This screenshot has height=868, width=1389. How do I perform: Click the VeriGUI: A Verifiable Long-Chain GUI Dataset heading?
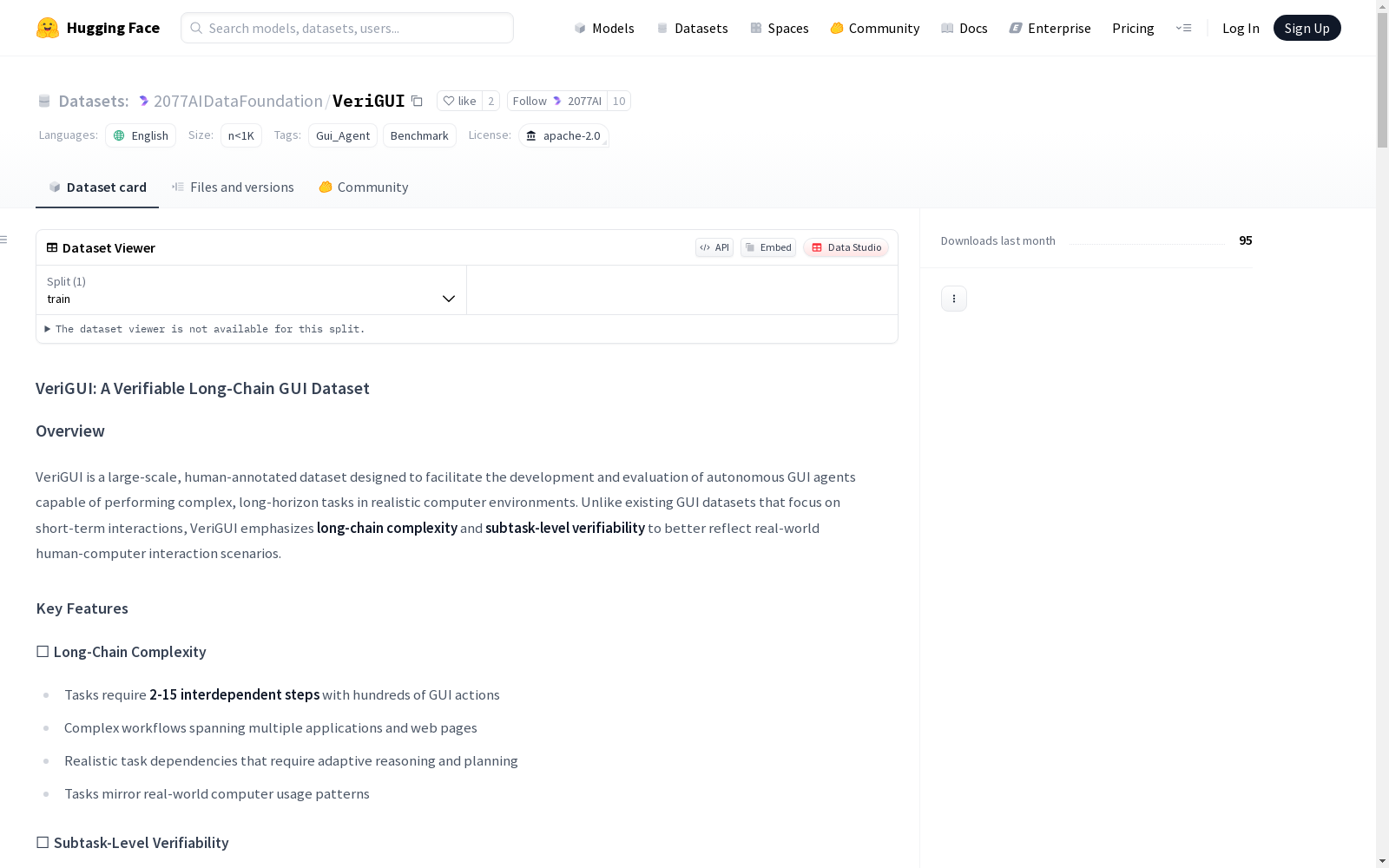(202, 388)
